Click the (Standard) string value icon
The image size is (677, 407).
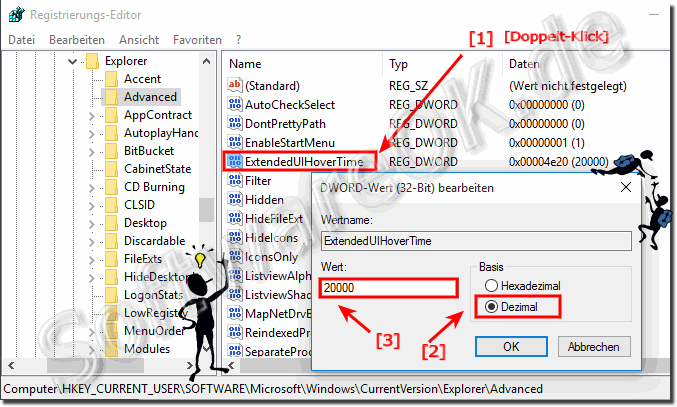pyautogui.click(x=234, y=85)
